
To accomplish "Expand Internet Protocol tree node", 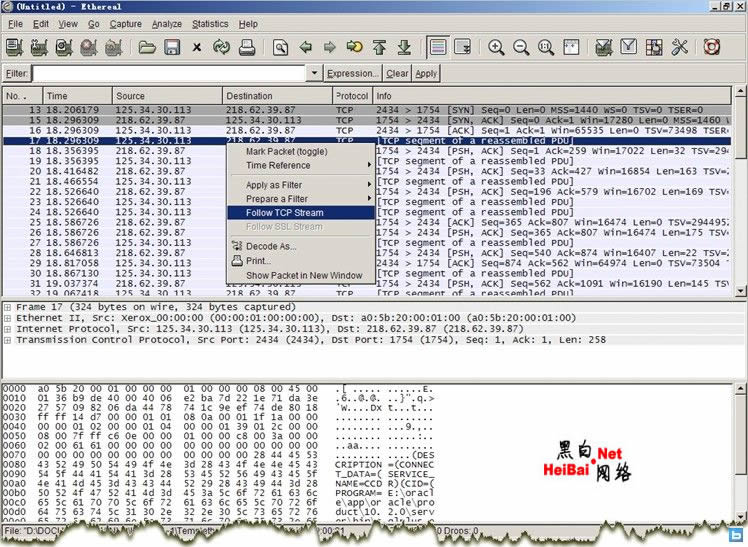I will click(7, 329).
